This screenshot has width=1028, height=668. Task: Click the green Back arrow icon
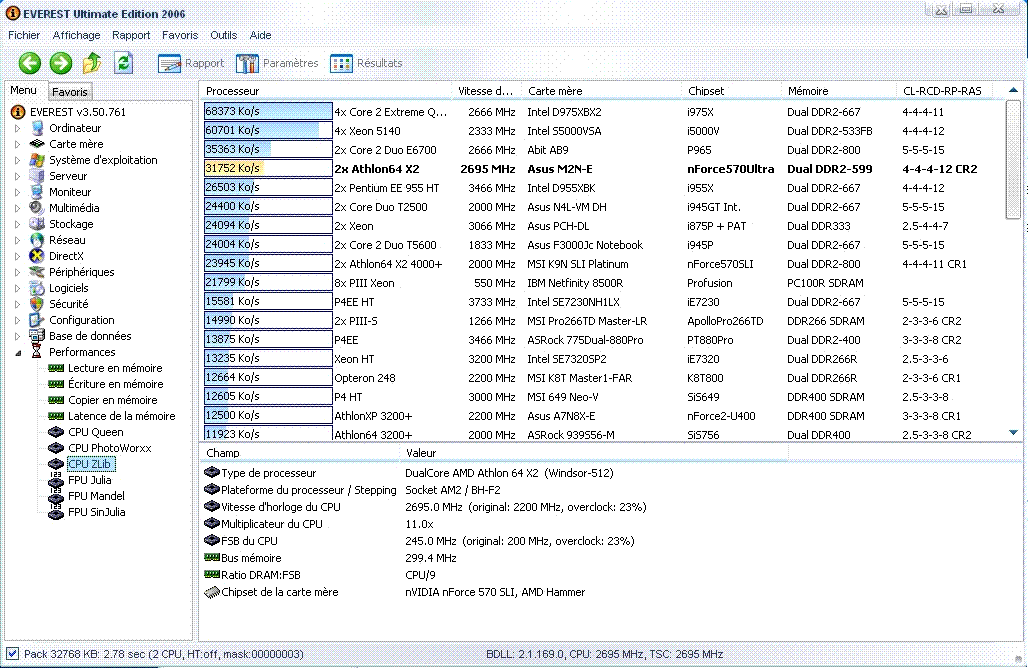click(x=30, y=63)
